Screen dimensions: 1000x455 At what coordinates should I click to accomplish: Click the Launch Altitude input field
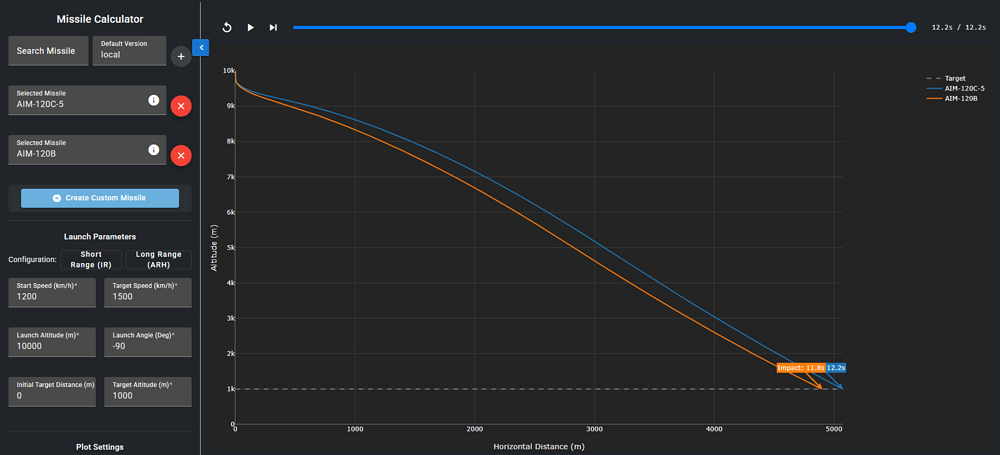point(50,342)
